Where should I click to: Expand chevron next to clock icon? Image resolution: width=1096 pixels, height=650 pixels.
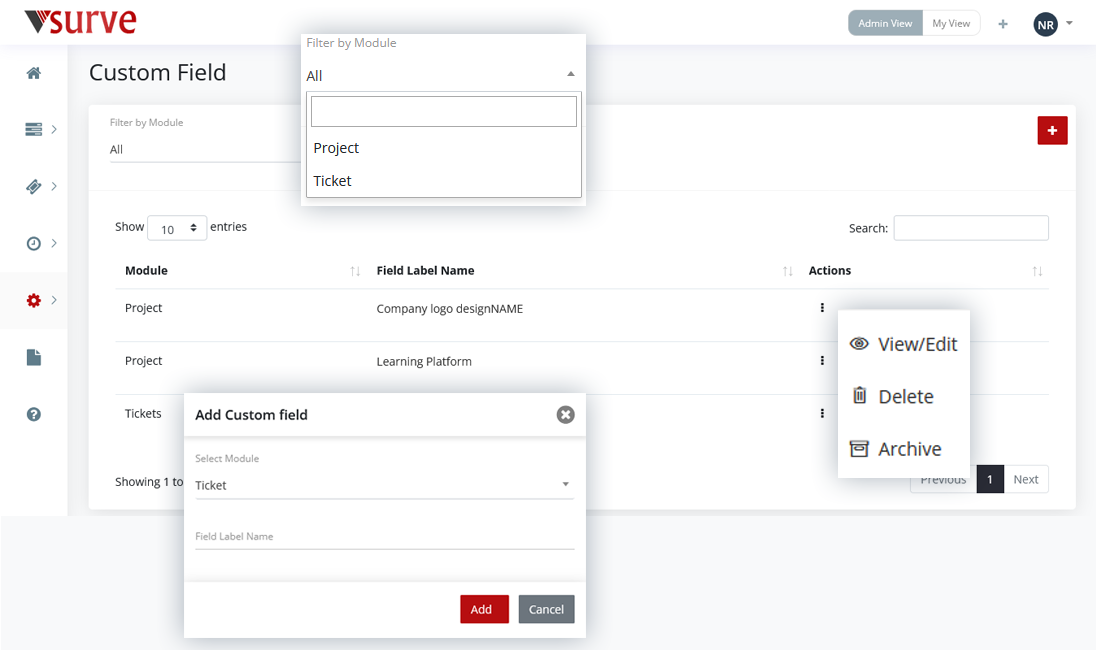click(x=54, y=243)
